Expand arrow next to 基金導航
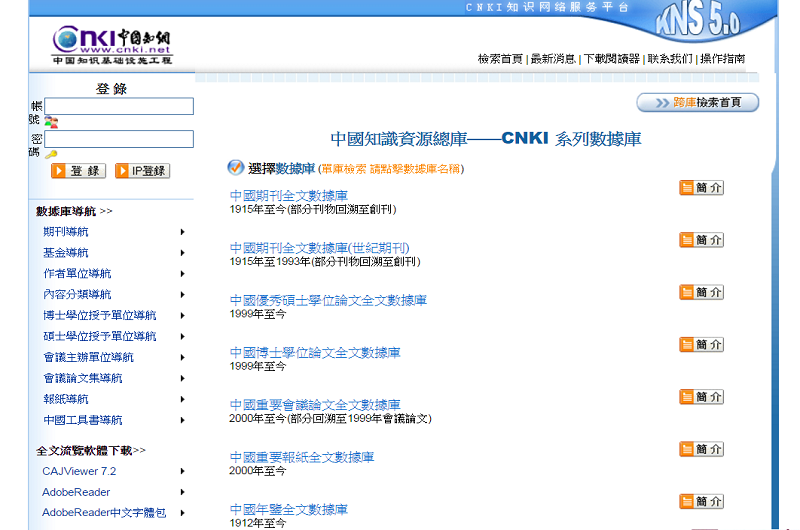 182,253
